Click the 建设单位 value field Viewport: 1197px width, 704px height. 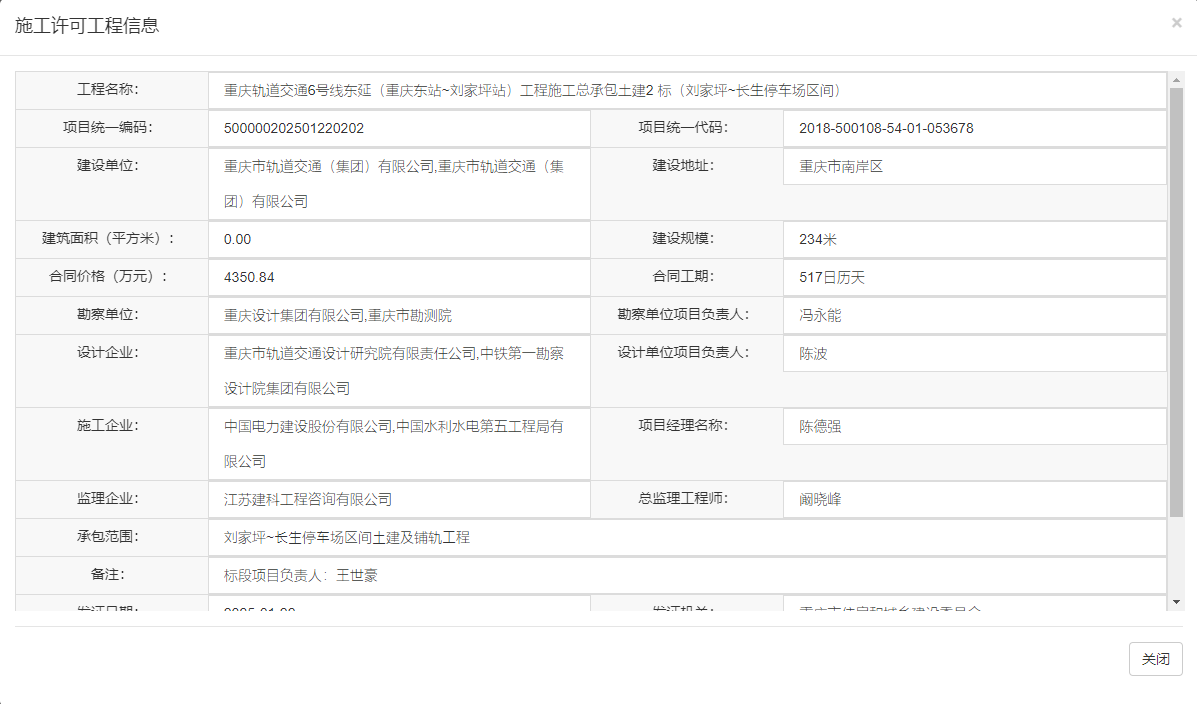[x=399, y=184]
